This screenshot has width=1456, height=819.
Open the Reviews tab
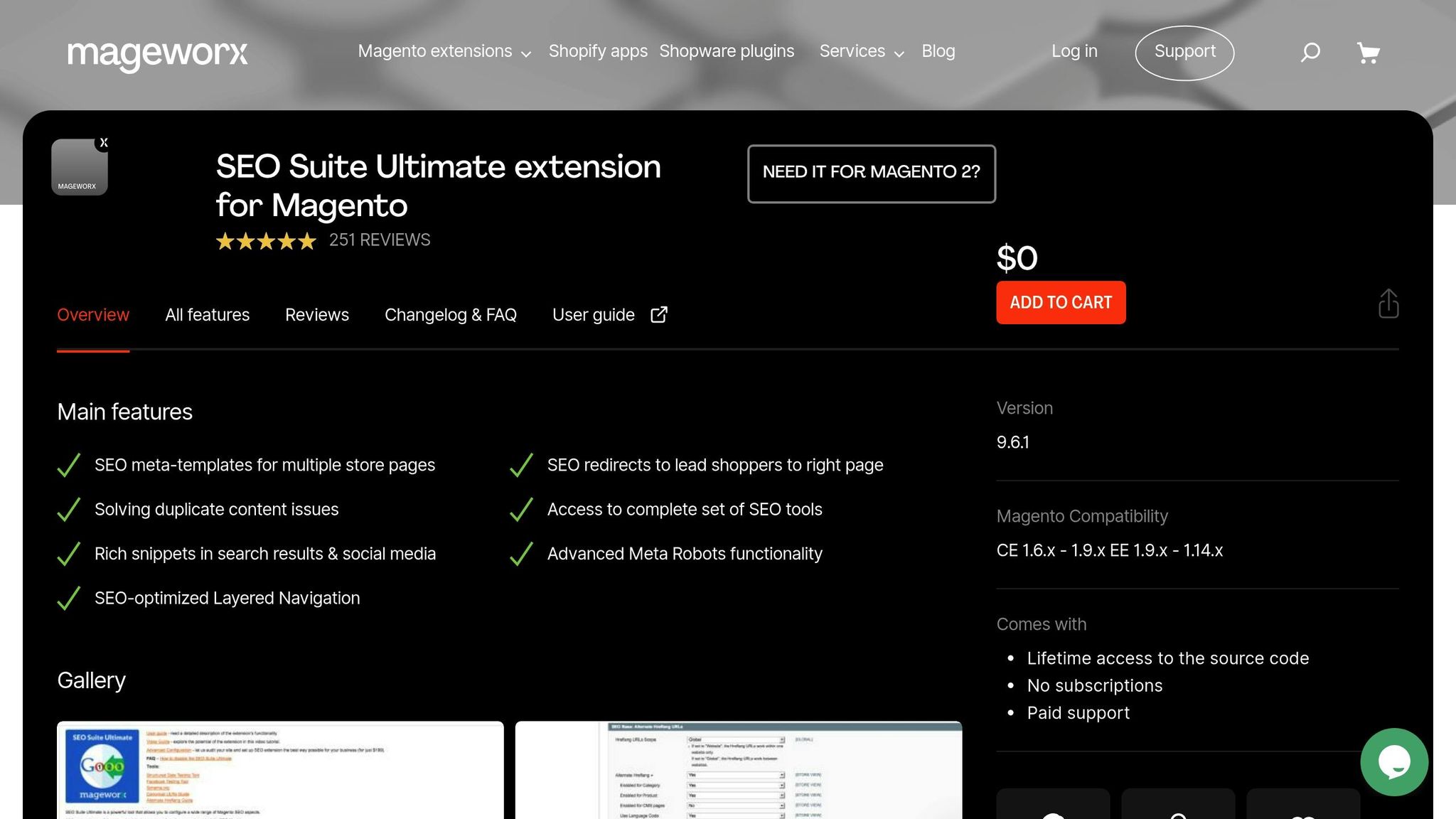tap(316, 314)
